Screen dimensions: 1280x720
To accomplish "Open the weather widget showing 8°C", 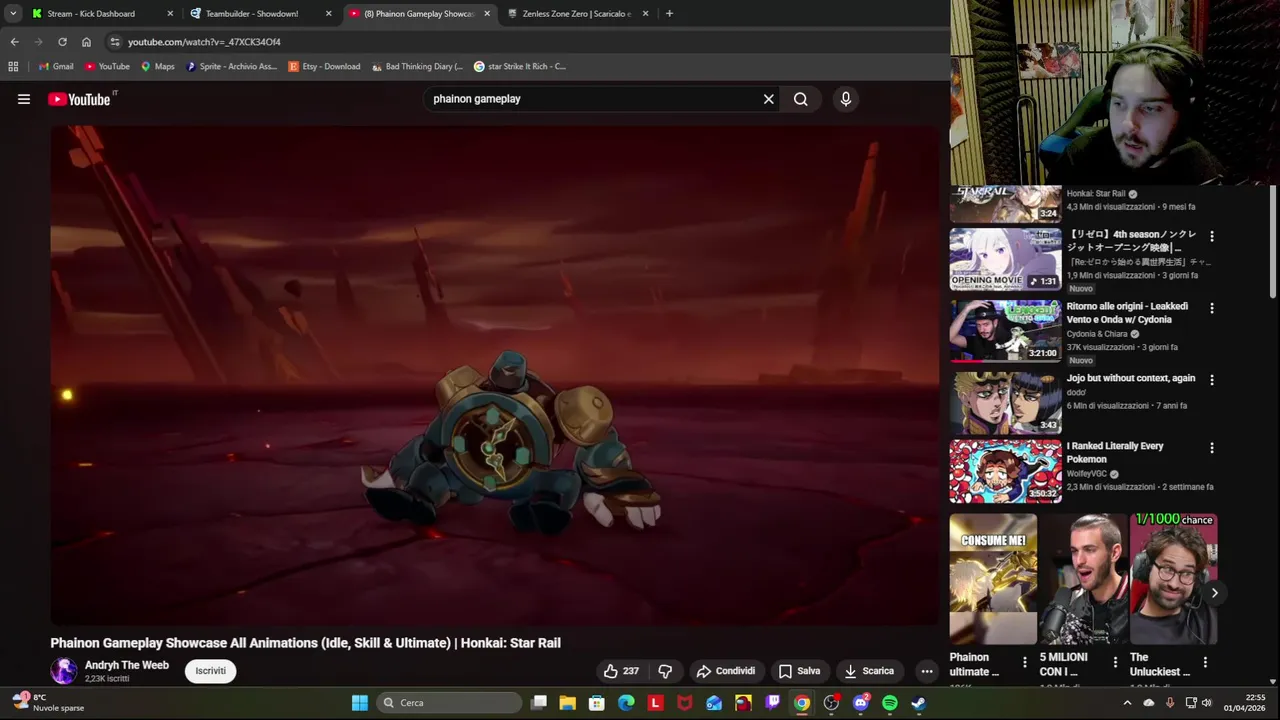I will (48, 702).
